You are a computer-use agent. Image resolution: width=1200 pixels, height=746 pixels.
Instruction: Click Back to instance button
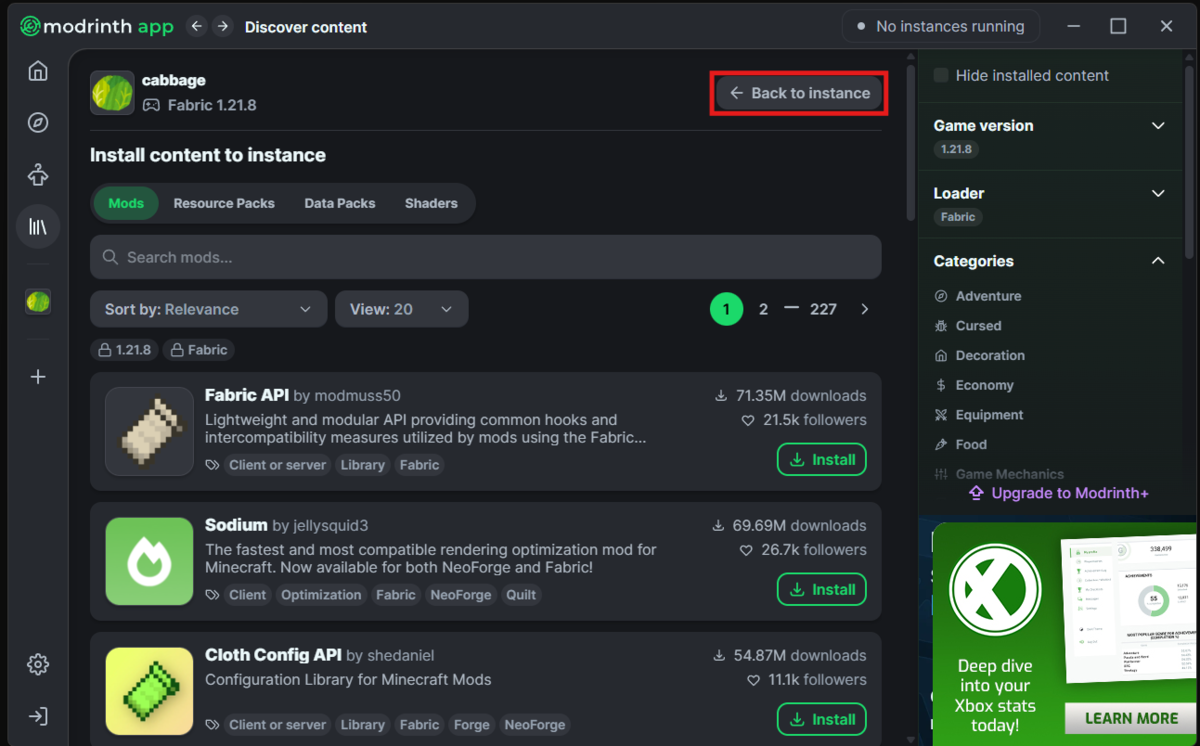(x=799, y=93)
